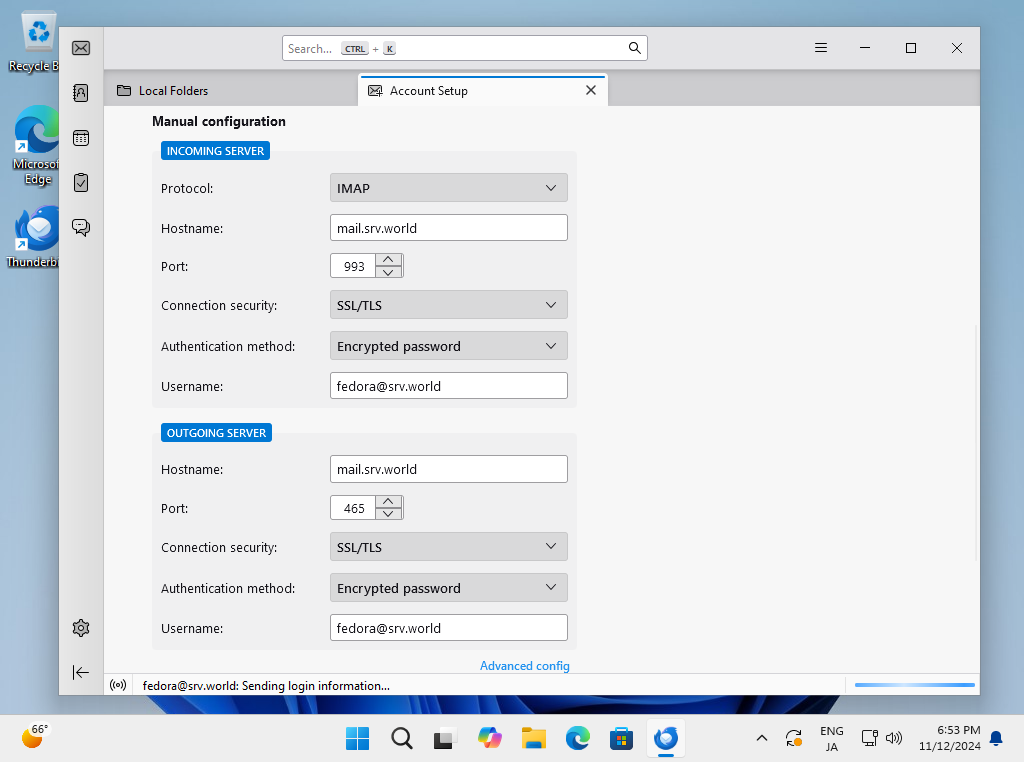
Task: Select the Mail icon in the sidebar
Action: [x=80, y=47]
